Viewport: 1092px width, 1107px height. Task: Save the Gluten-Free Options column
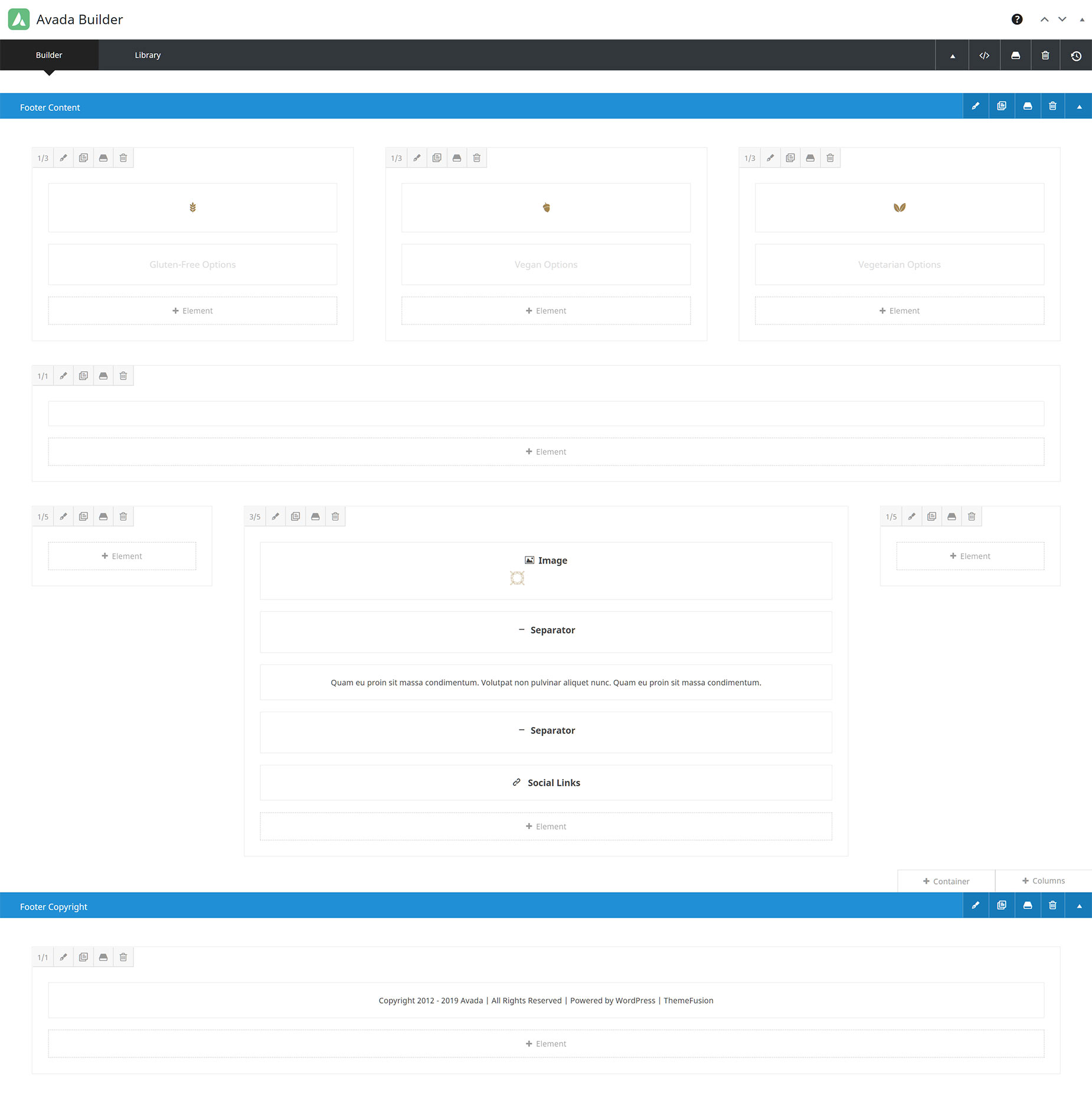103,158
